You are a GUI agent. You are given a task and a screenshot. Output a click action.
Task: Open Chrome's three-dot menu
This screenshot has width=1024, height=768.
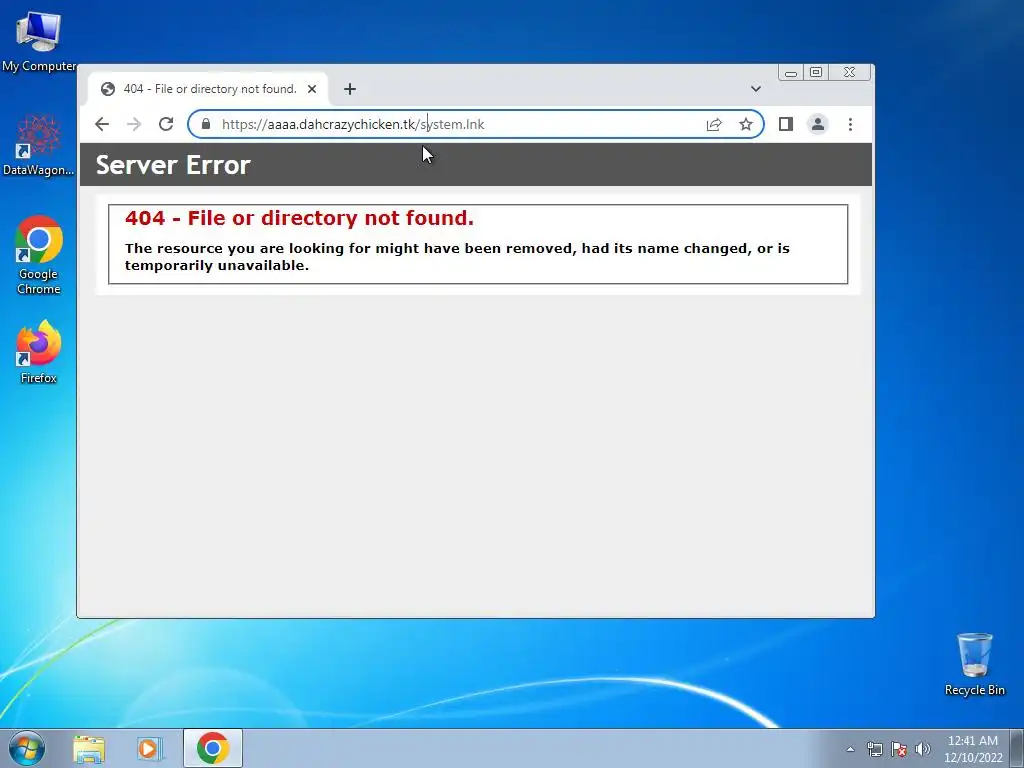coord(850,124)
